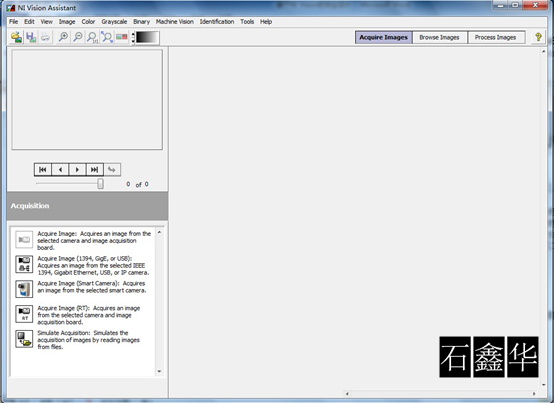Select the Acquire Image (RT) icon
Screen dimensions: 554x403
[24, 314]
